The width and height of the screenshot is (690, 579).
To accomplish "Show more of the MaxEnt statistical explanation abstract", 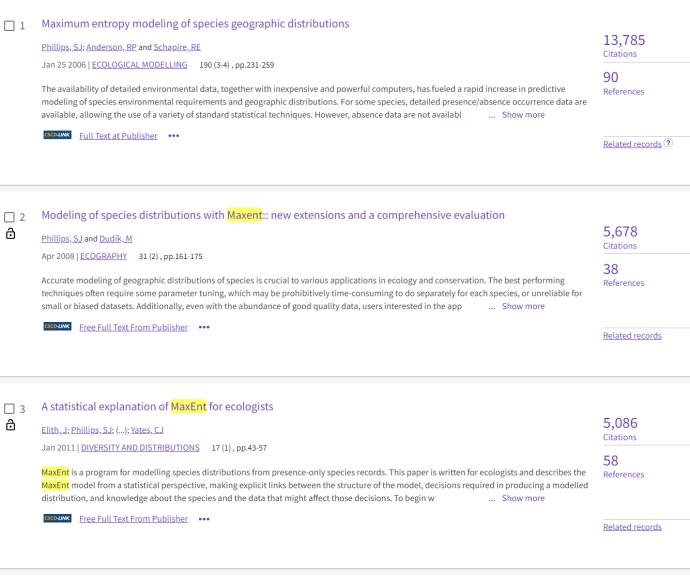I will [x=523, y=498].
